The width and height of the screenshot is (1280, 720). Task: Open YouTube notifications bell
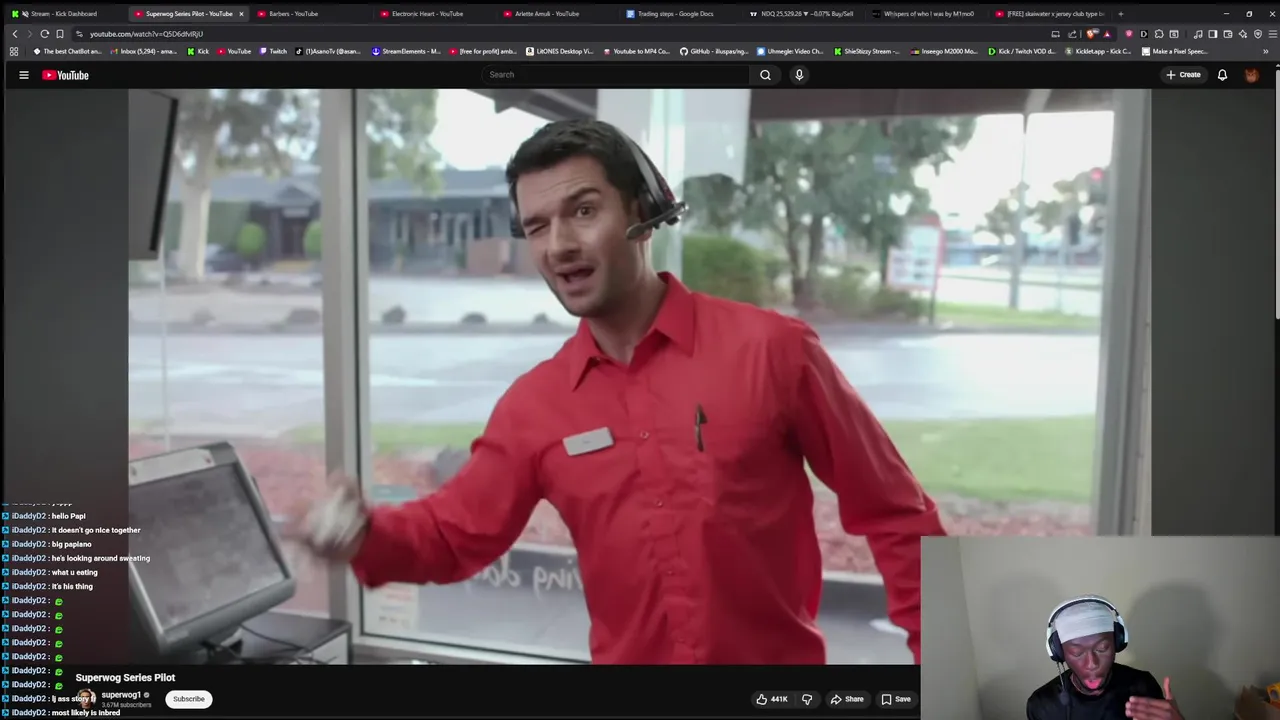point(1222,75)
